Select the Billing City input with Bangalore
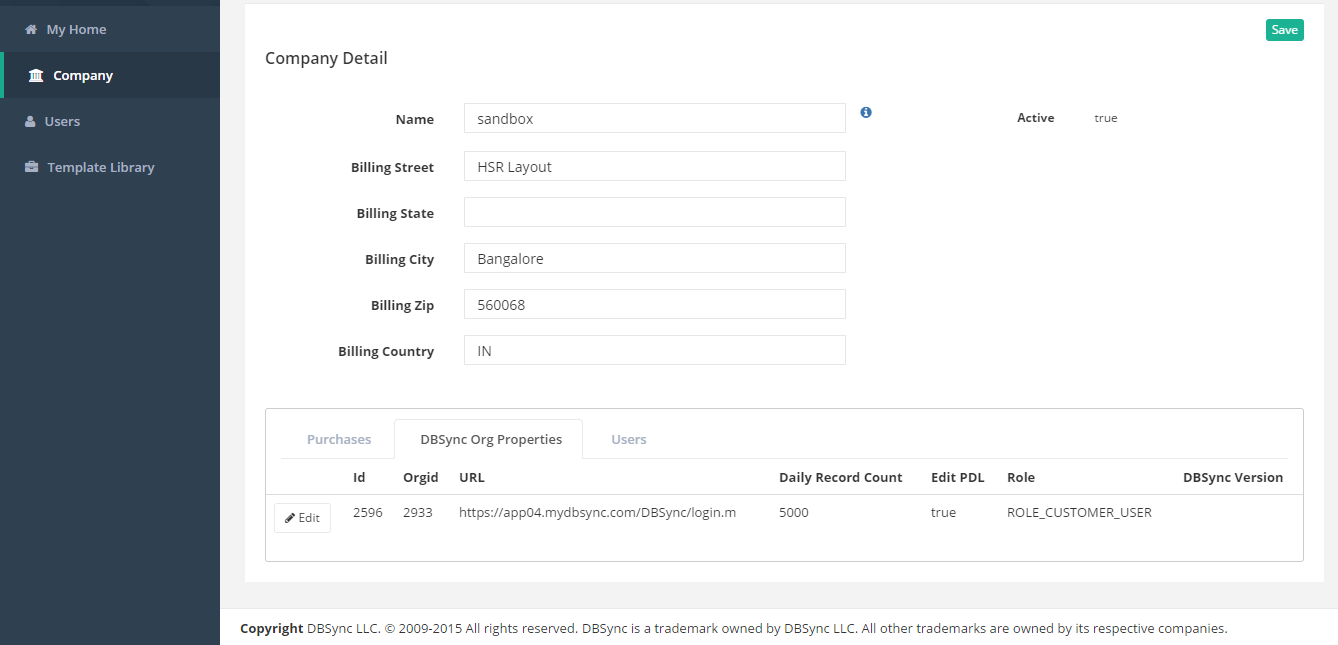Viewport: 1338px width, 645px height. [x=655, y=259]
